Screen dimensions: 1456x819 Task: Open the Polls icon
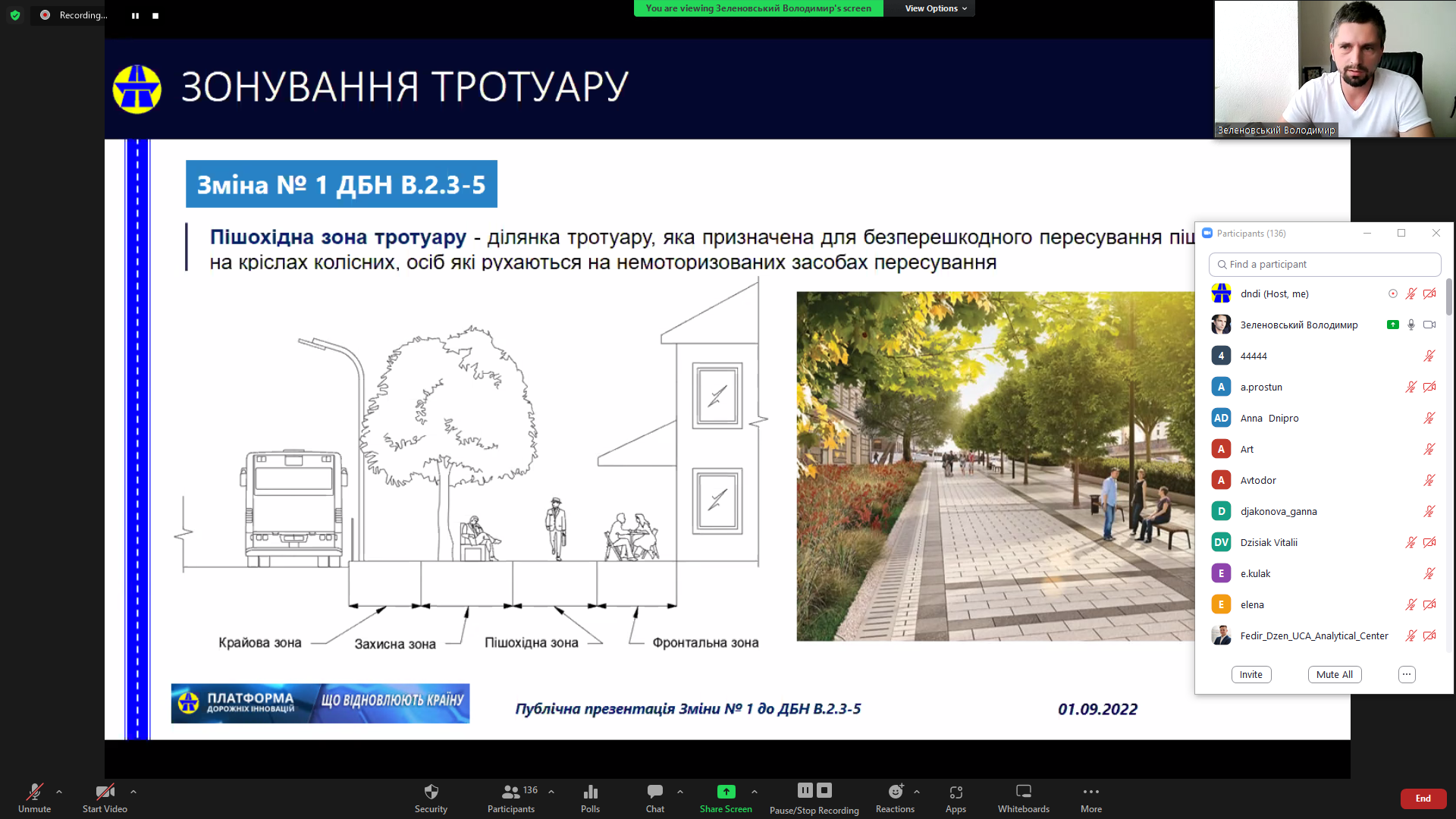coord(590,792)
